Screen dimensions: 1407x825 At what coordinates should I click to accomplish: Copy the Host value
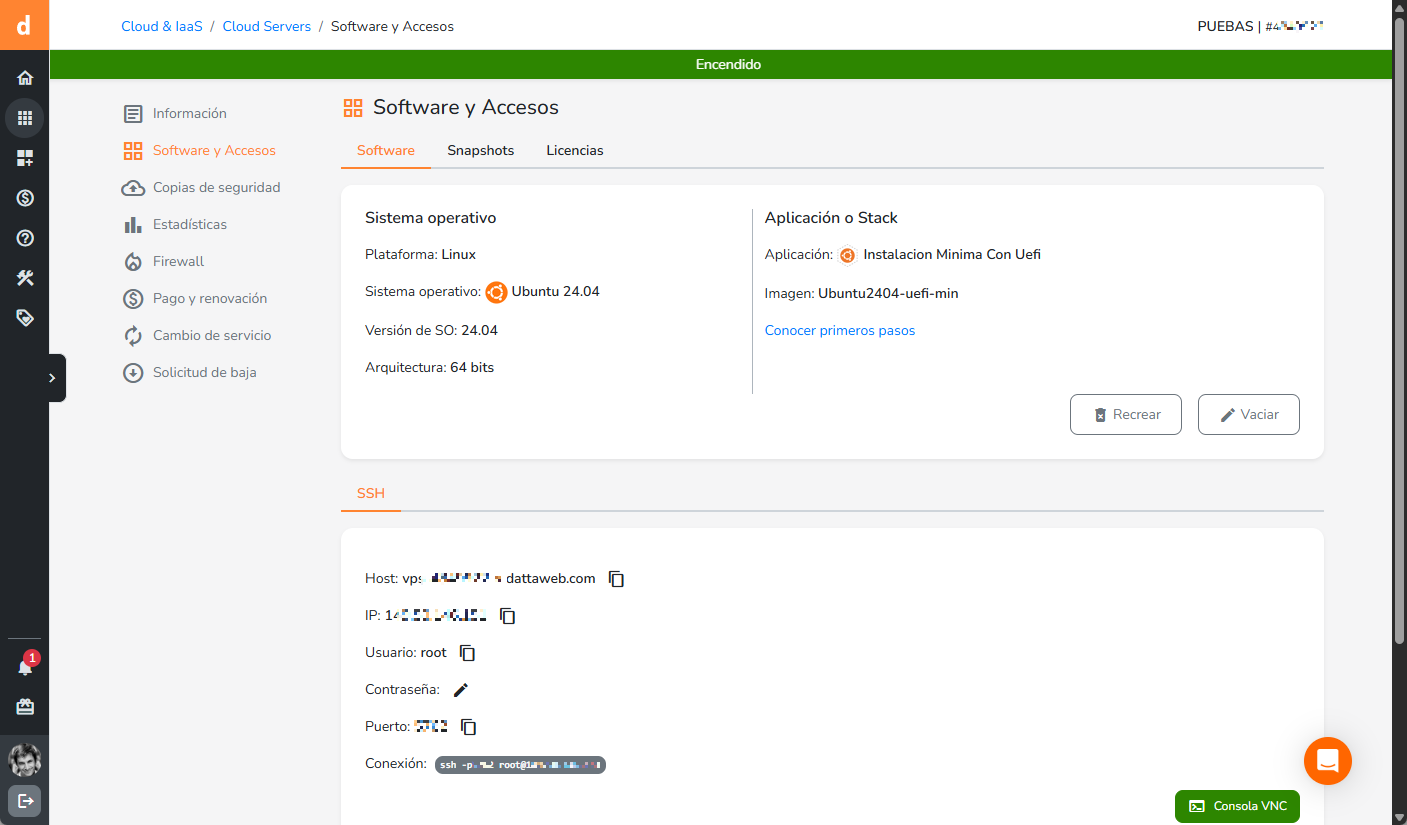(617, 579)
